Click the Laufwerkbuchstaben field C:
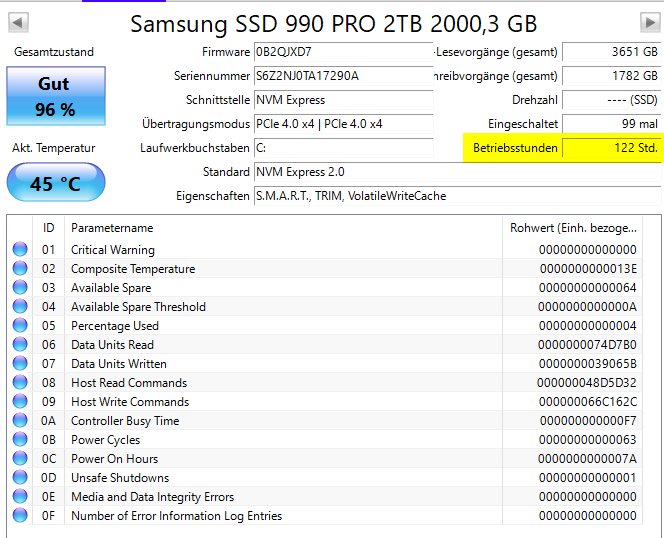The width and height of the screenshot is (664, 538). click(x=343, y=148)
